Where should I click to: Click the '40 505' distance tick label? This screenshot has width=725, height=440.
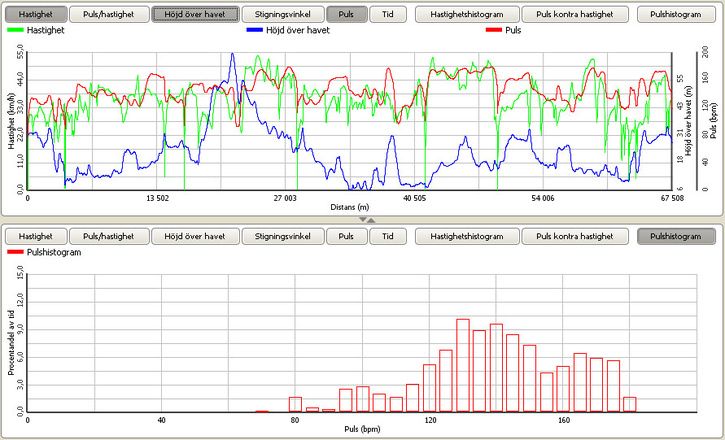(x=414, y=198)
